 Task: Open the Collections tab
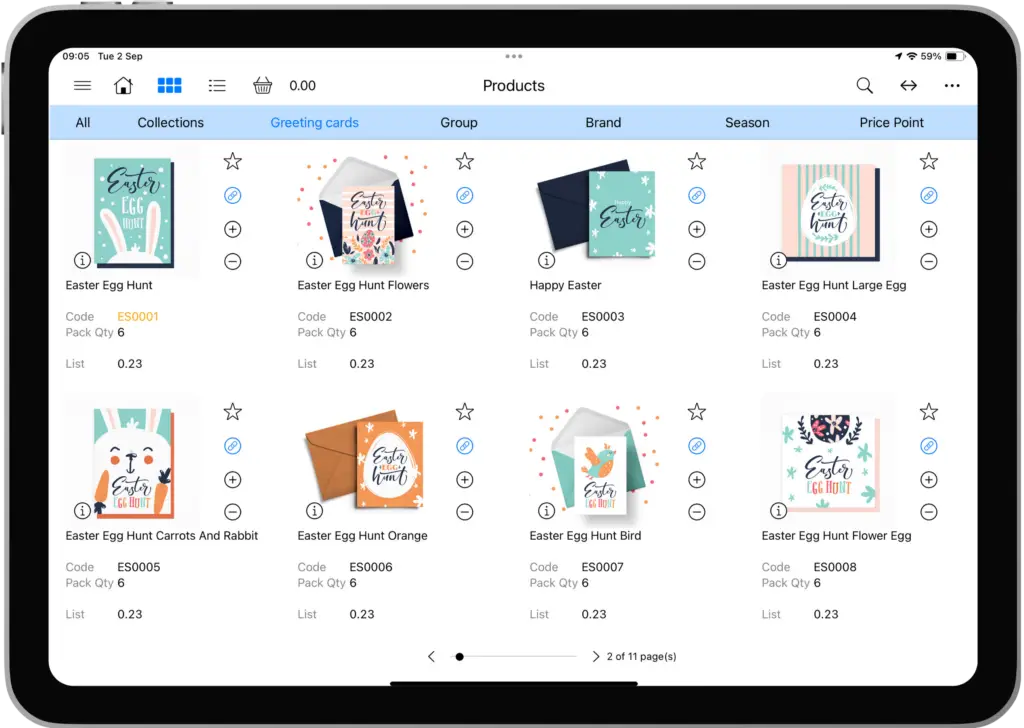(x=170, y=123)
